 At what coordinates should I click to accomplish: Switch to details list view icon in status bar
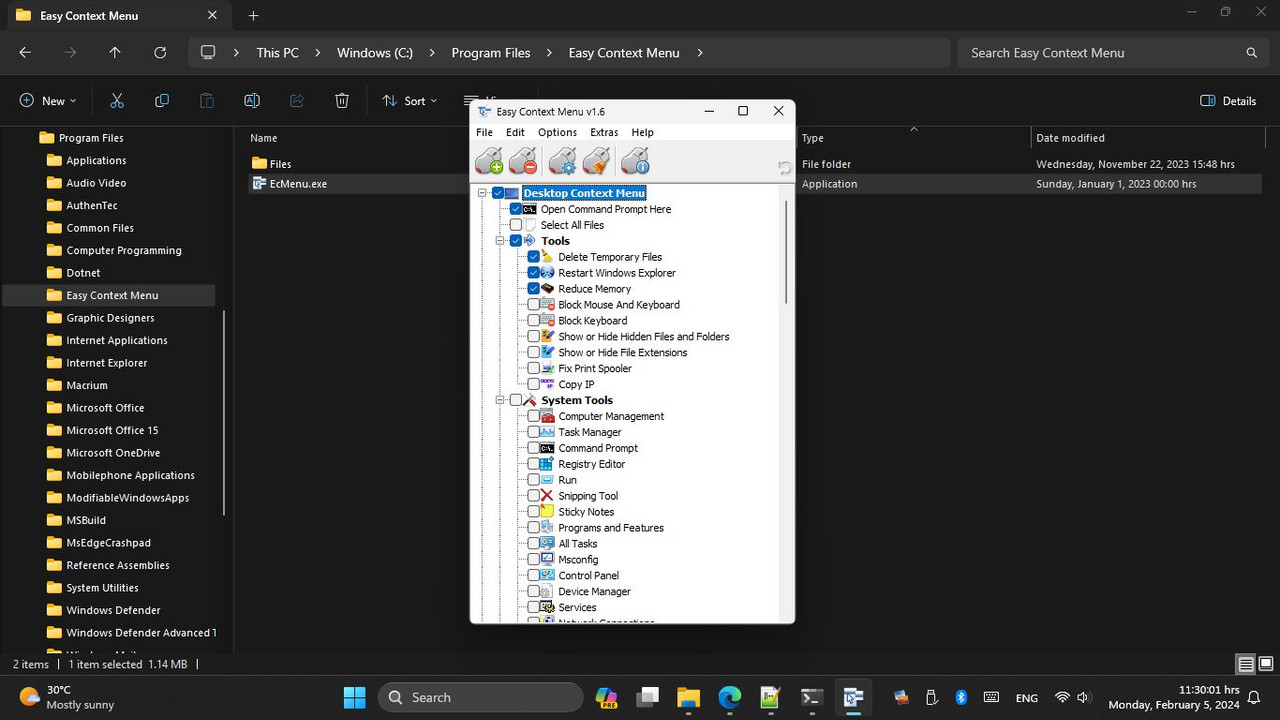pyautogui.click(x=1246, y=664)
